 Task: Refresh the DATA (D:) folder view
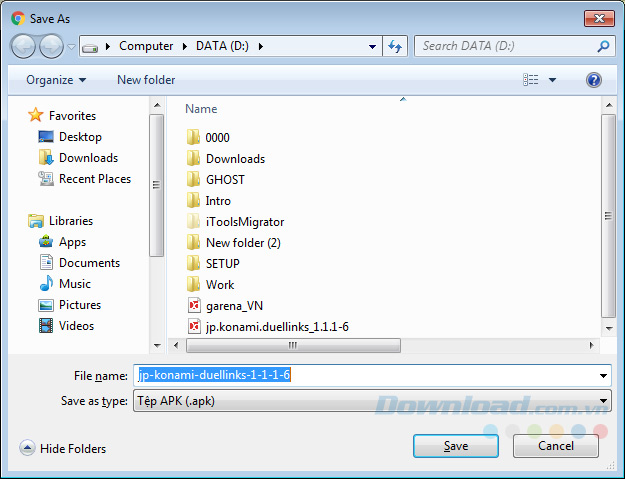coord(395,47)
